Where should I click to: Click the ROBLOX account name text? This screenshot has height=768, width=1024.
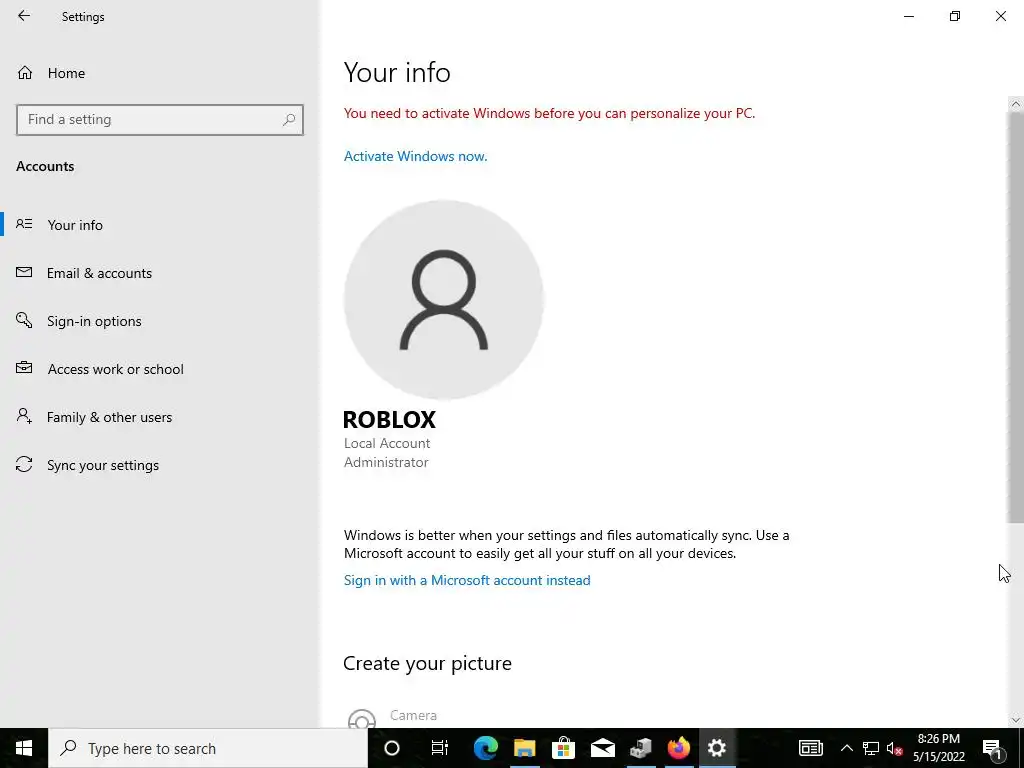[389, 419]
